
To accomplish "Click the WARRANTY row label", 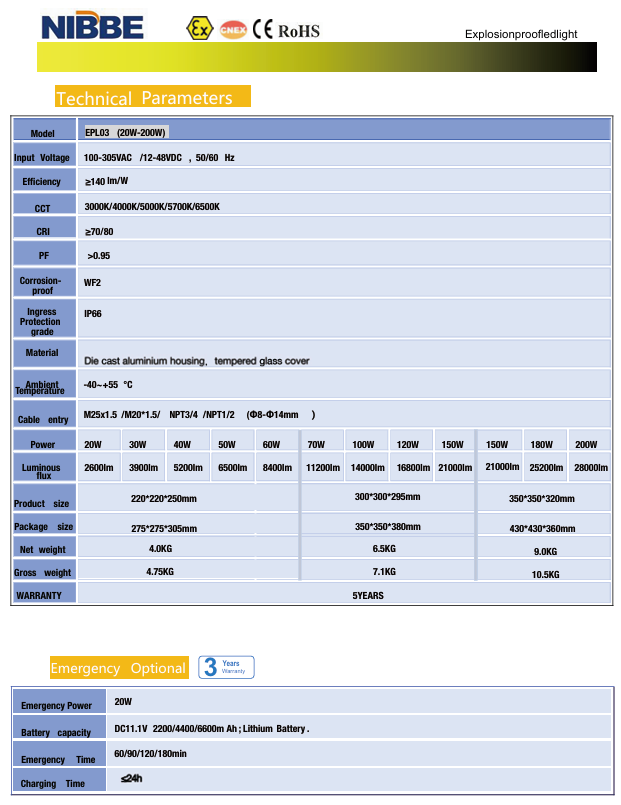I will (x=39, y=596).
